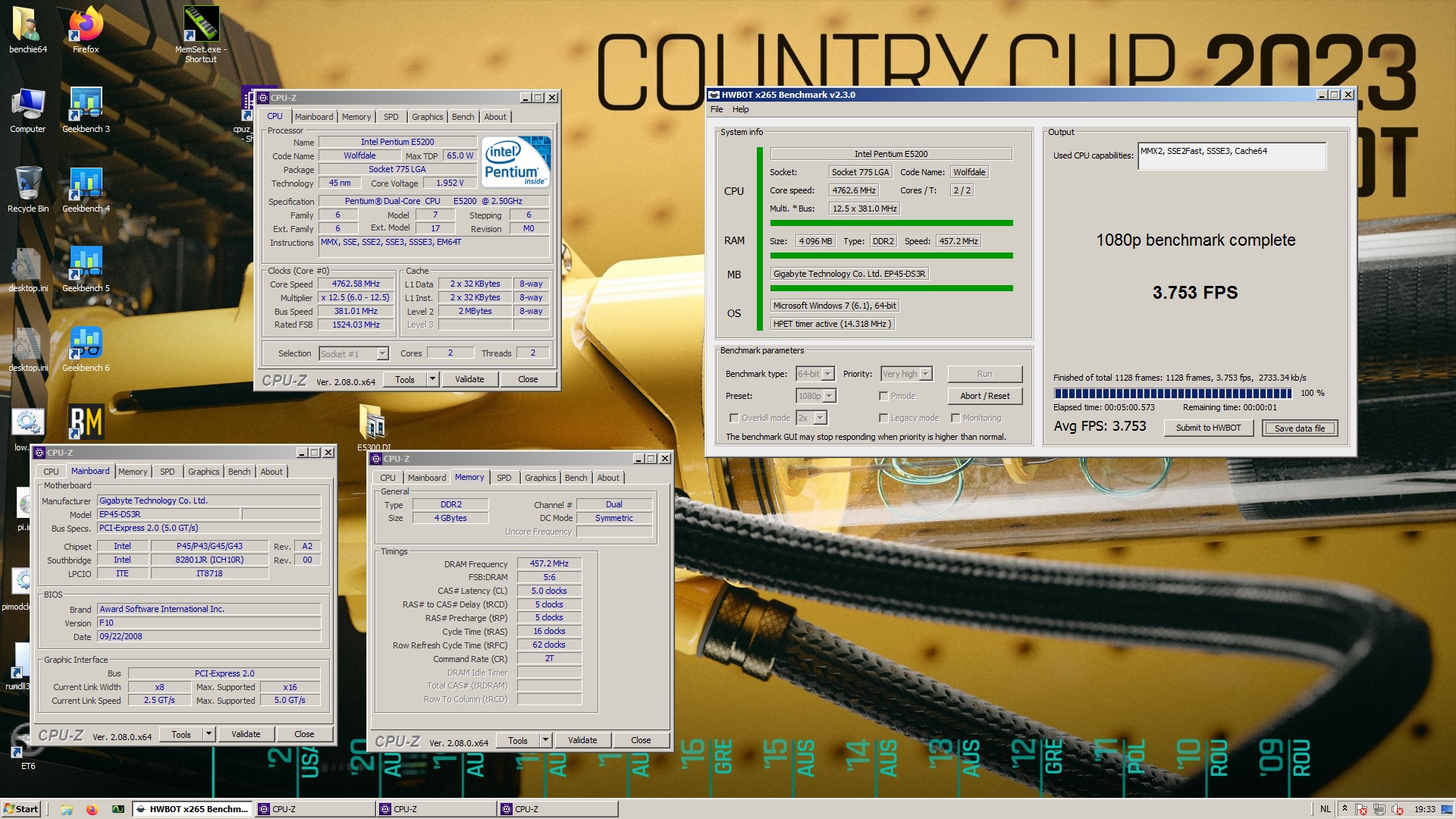This screenshot has height=819, width=1456.
Task: Click Save data file button
Action: [x=1299, y=428]
